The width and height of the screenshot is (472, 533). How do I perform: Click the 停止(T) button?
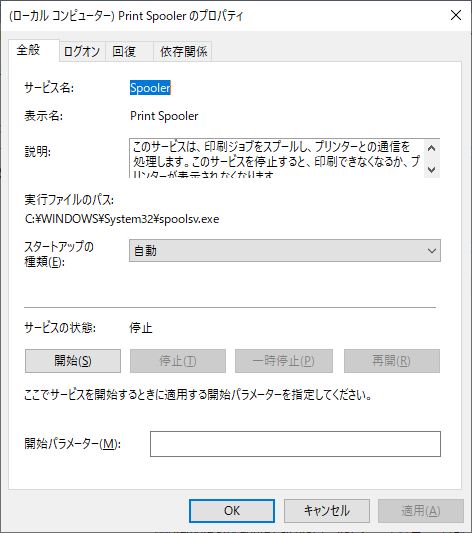coord(178,361)
